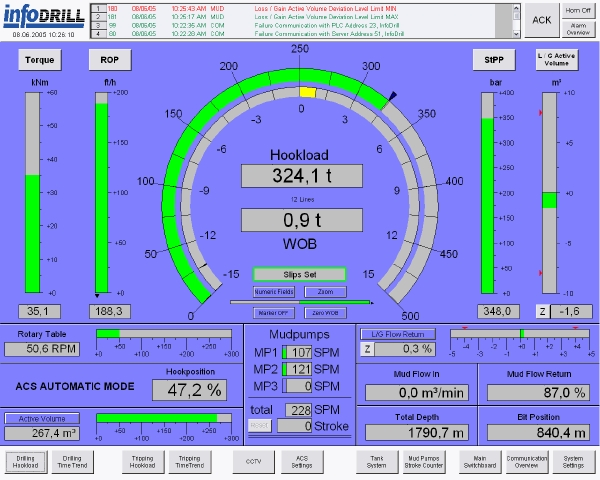Toggle the Marker OFF button

pyautogui.click(x=274, y=313)
